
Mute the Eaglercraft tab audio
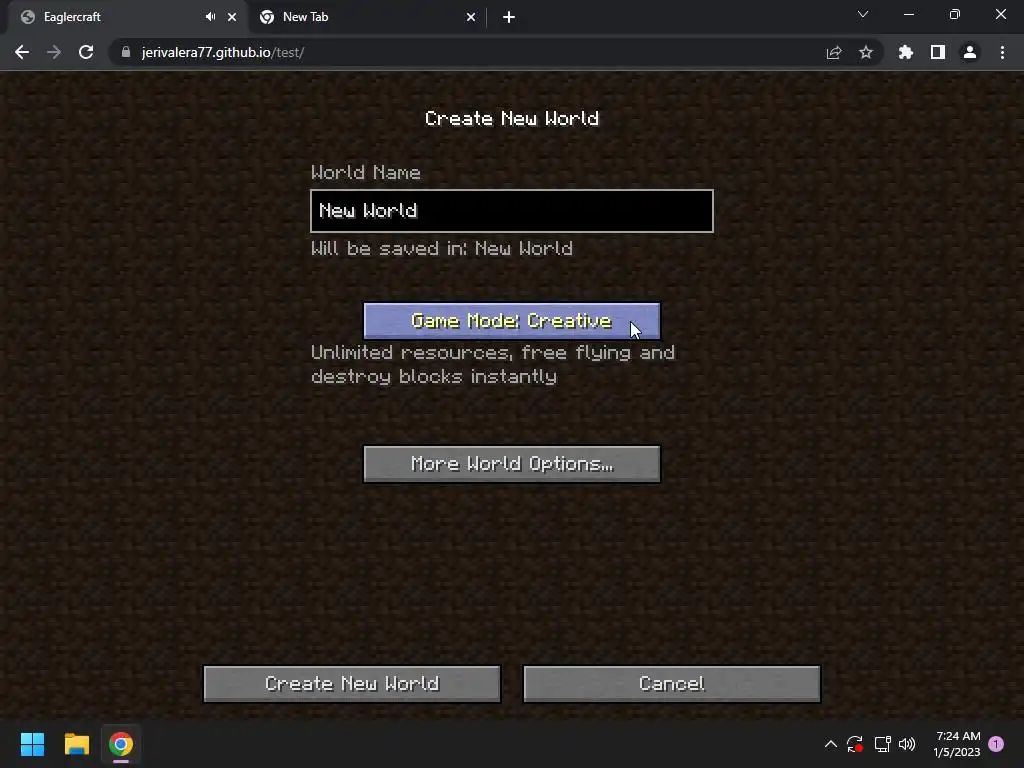[x=210, y=17]
